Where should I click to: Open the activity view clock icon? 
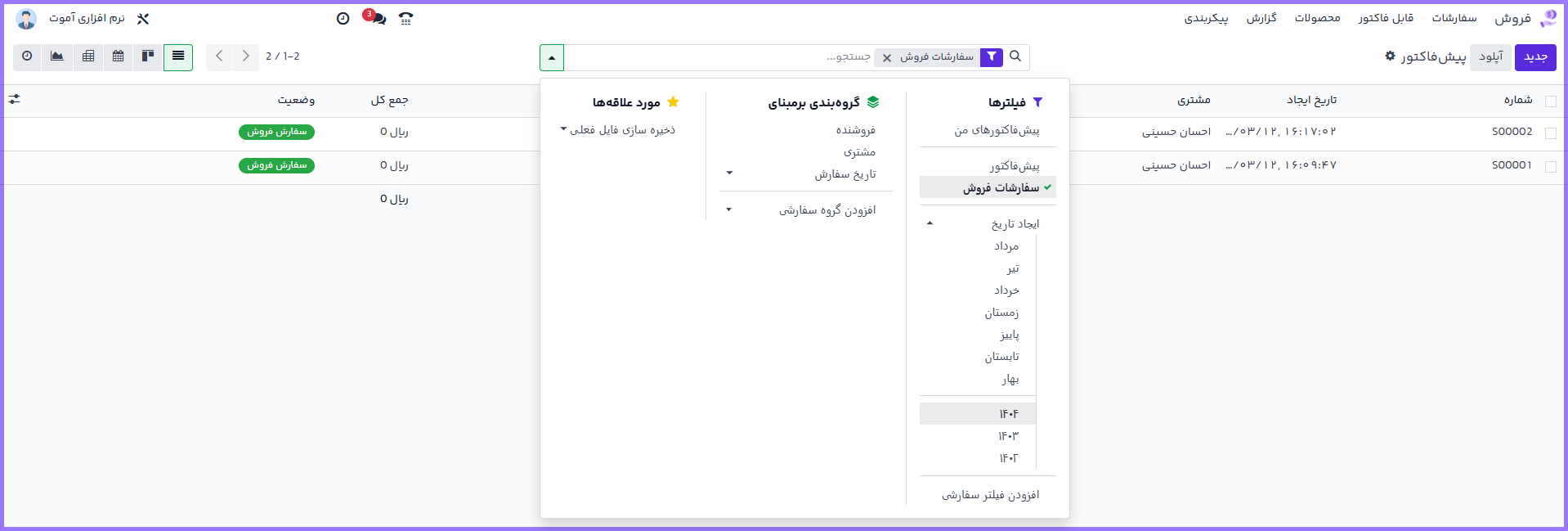click(x=27, y=56)
